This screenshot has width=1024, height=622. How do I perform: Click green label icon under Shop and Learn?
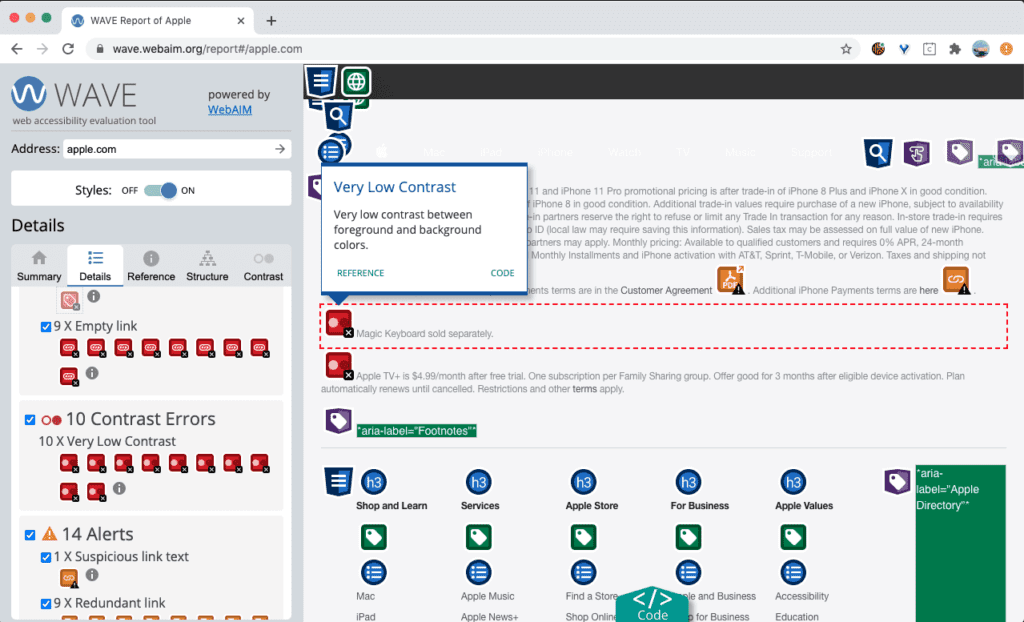pos(374,538)
